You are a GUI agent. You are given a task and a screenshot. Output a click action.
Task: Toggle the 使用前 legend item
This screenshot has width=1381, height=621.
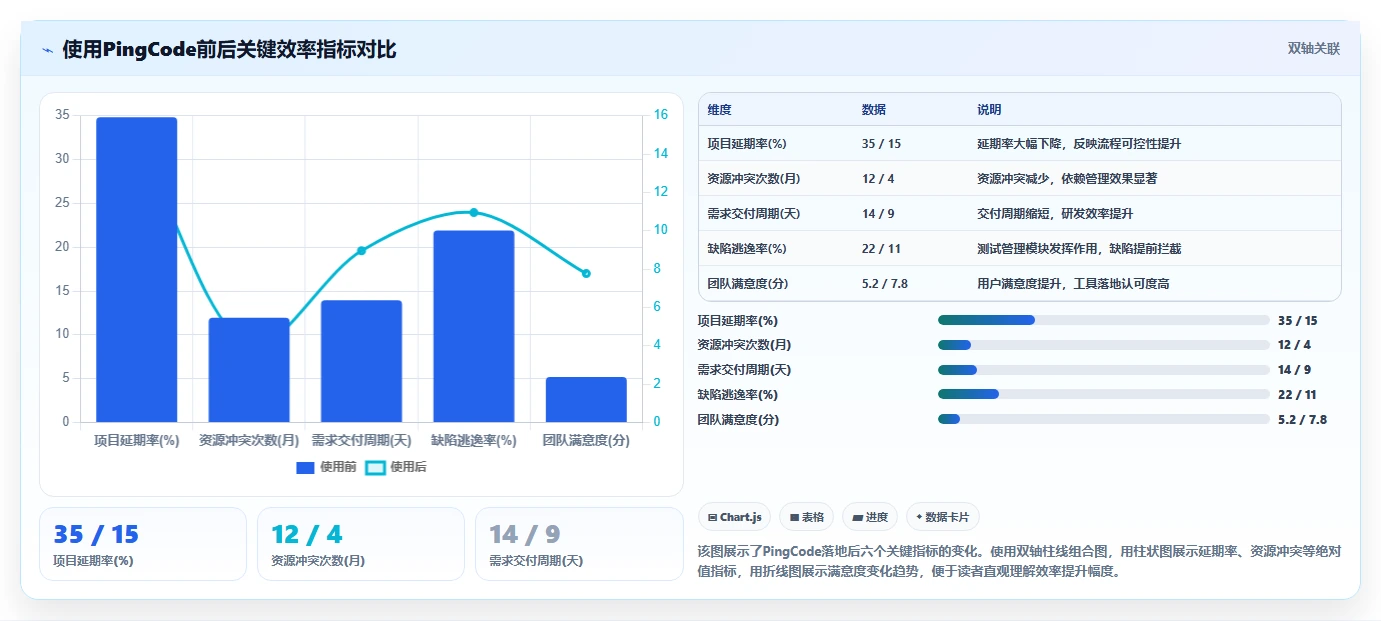tap(326, 467)
